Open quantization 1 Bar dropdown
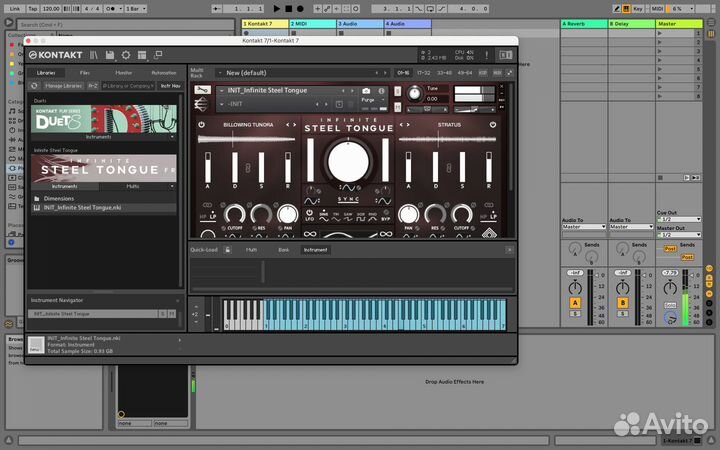This screenshot has width=720, height=450. pos(136,8)
